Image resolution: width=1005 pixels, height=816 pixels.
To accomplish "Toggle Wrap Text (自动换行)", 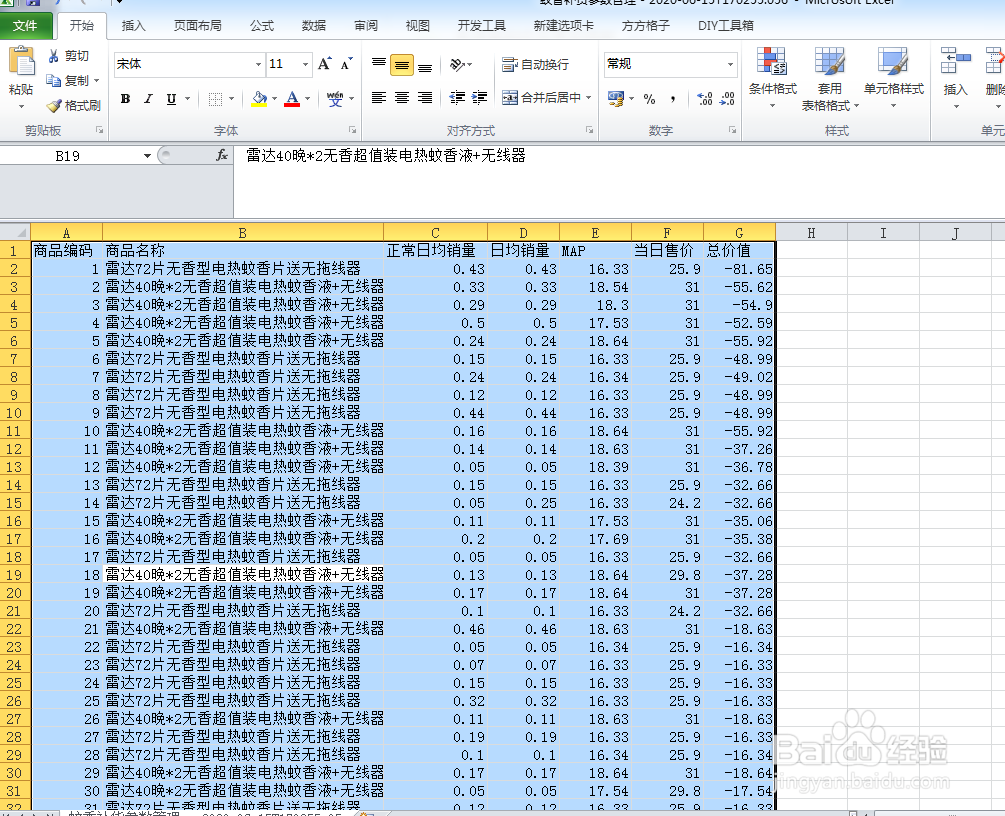I will click(535, 64).
